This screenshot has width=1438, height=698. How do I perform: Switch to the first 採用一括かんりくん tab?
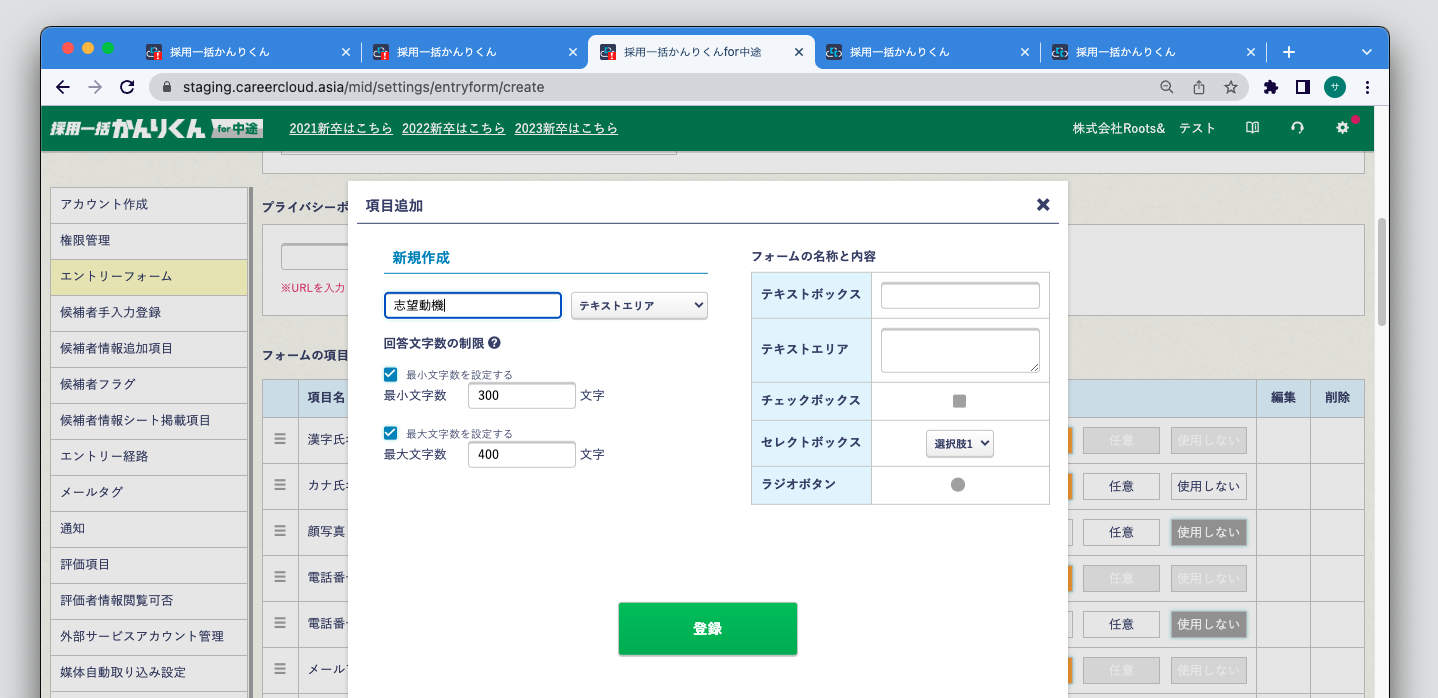[x=240, y=51]
